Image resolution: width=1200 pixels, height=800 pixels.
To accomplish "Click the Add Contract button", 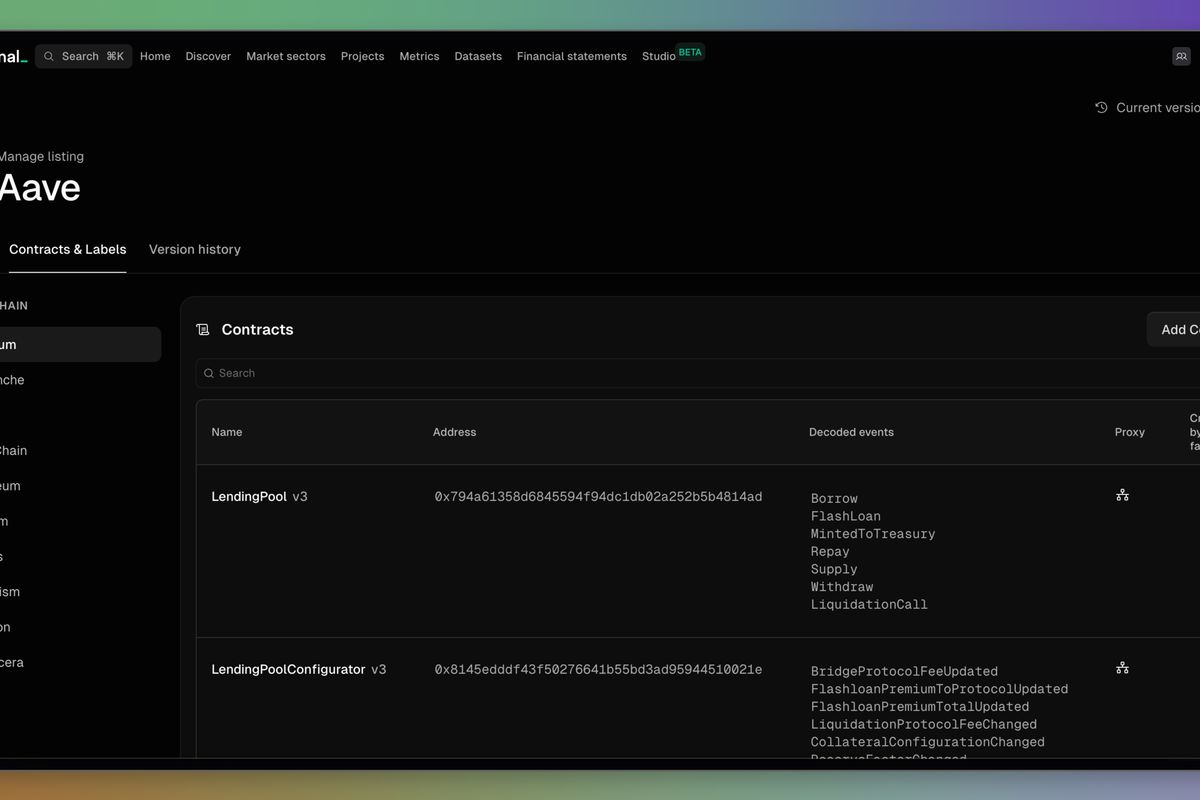I will point(1174,329).
